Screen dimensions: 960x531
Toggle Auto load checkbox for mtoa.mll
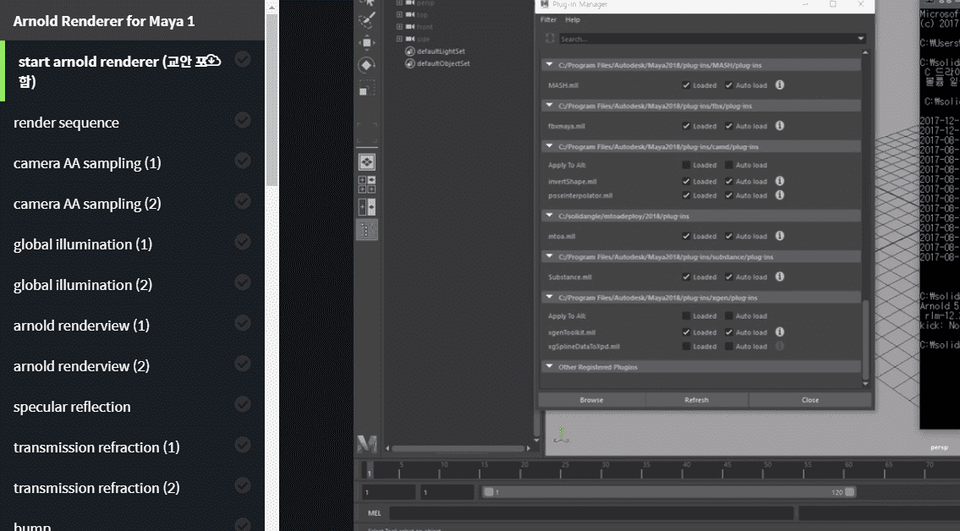click(x=729, y=236)
